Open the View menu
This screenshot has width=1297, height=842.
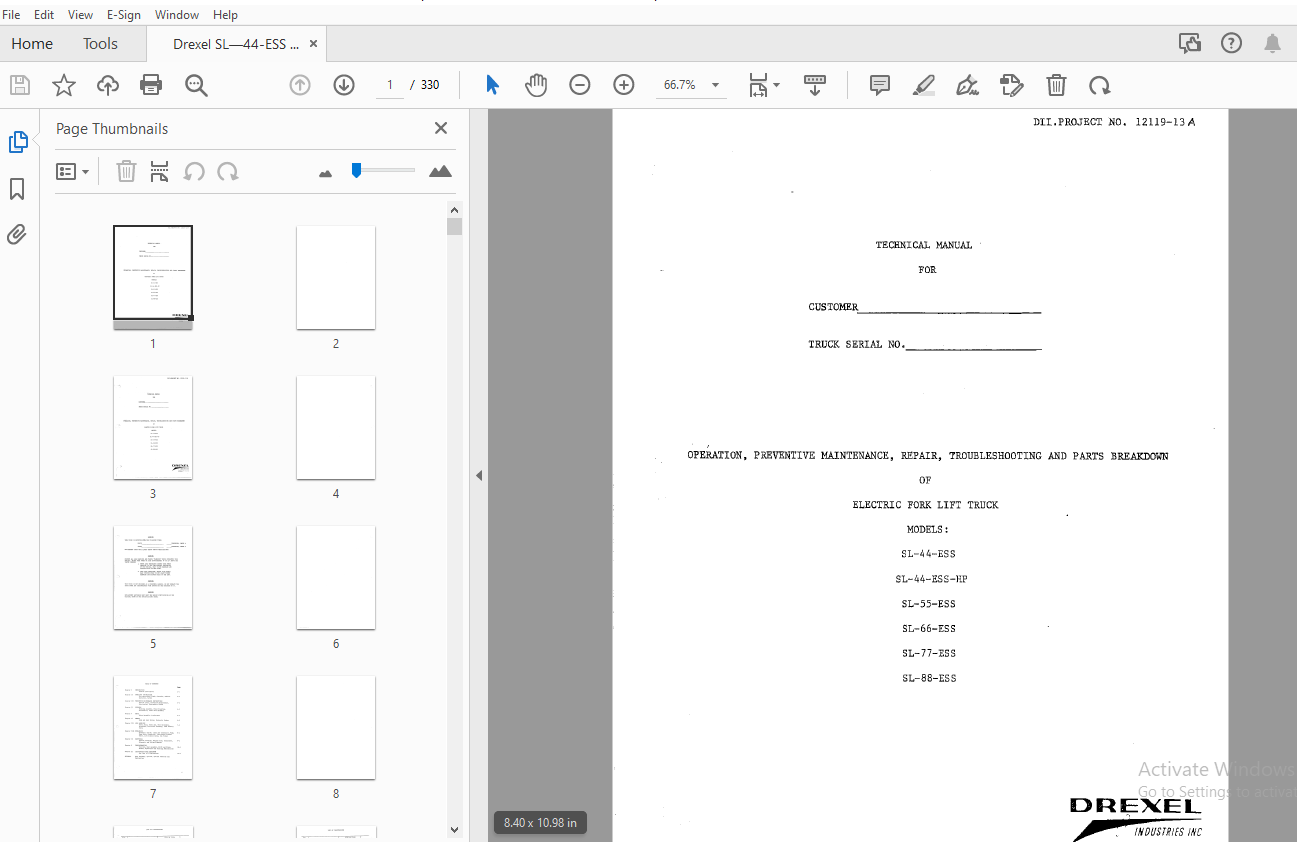pos(80,14)
